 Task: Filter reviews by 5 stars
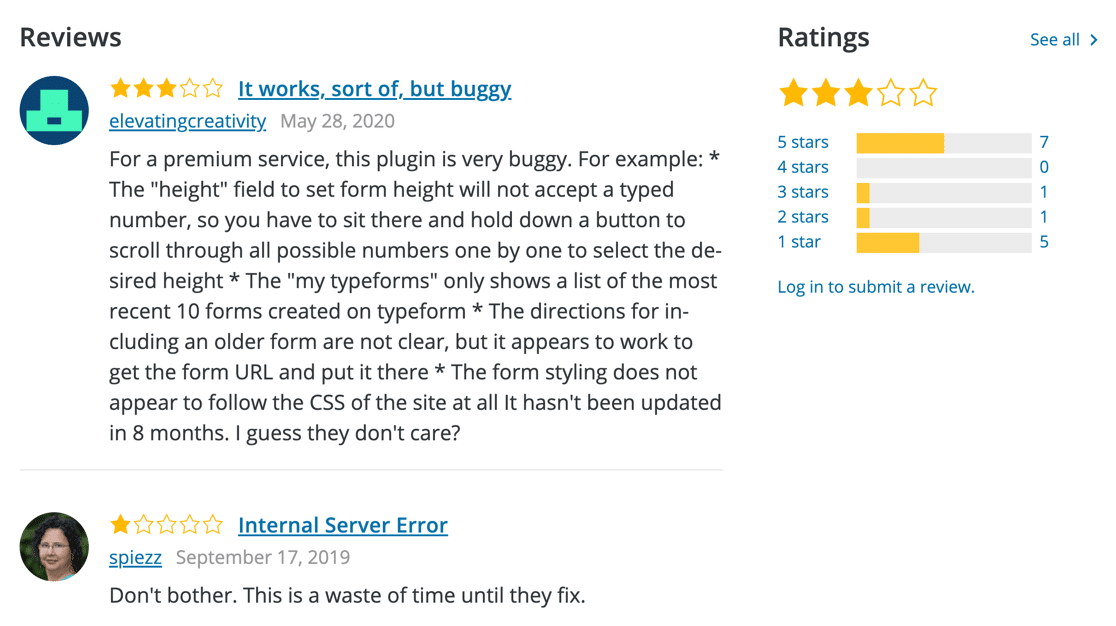click(x=803, y=142)
